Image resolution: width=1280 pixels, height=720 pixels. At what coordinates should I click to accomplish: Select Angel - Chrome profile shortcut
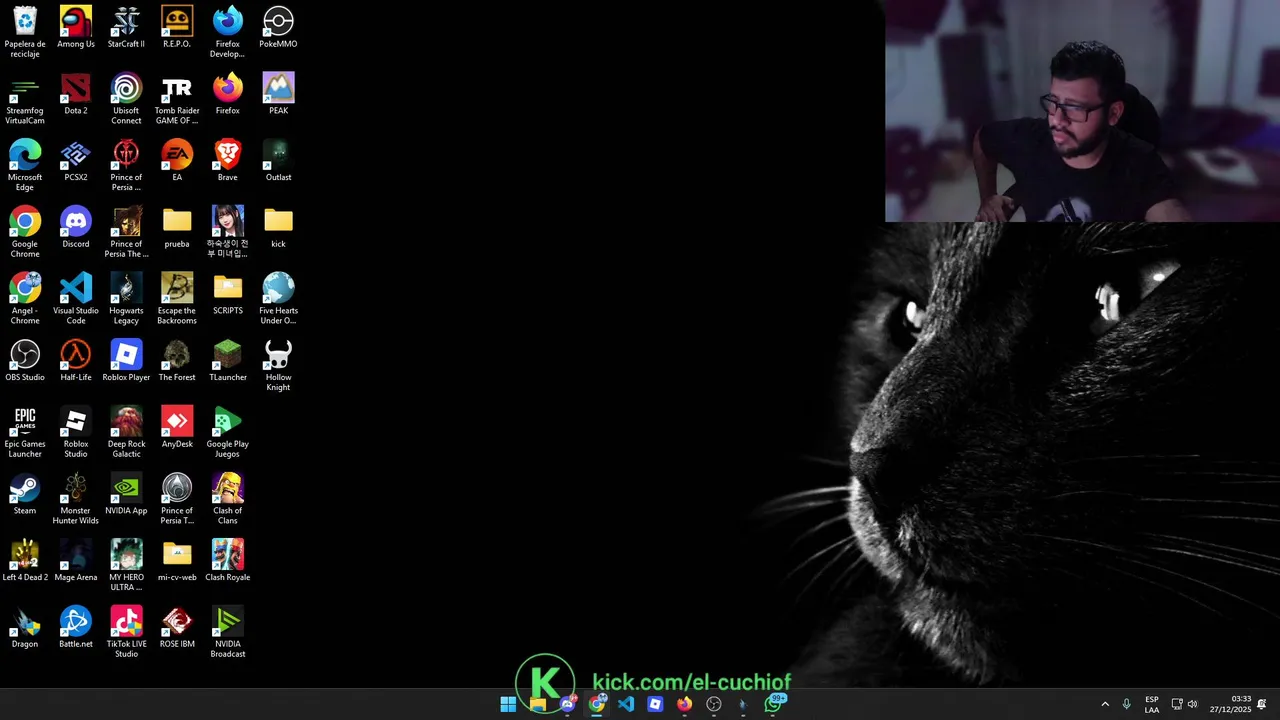[x=25, y=299]
